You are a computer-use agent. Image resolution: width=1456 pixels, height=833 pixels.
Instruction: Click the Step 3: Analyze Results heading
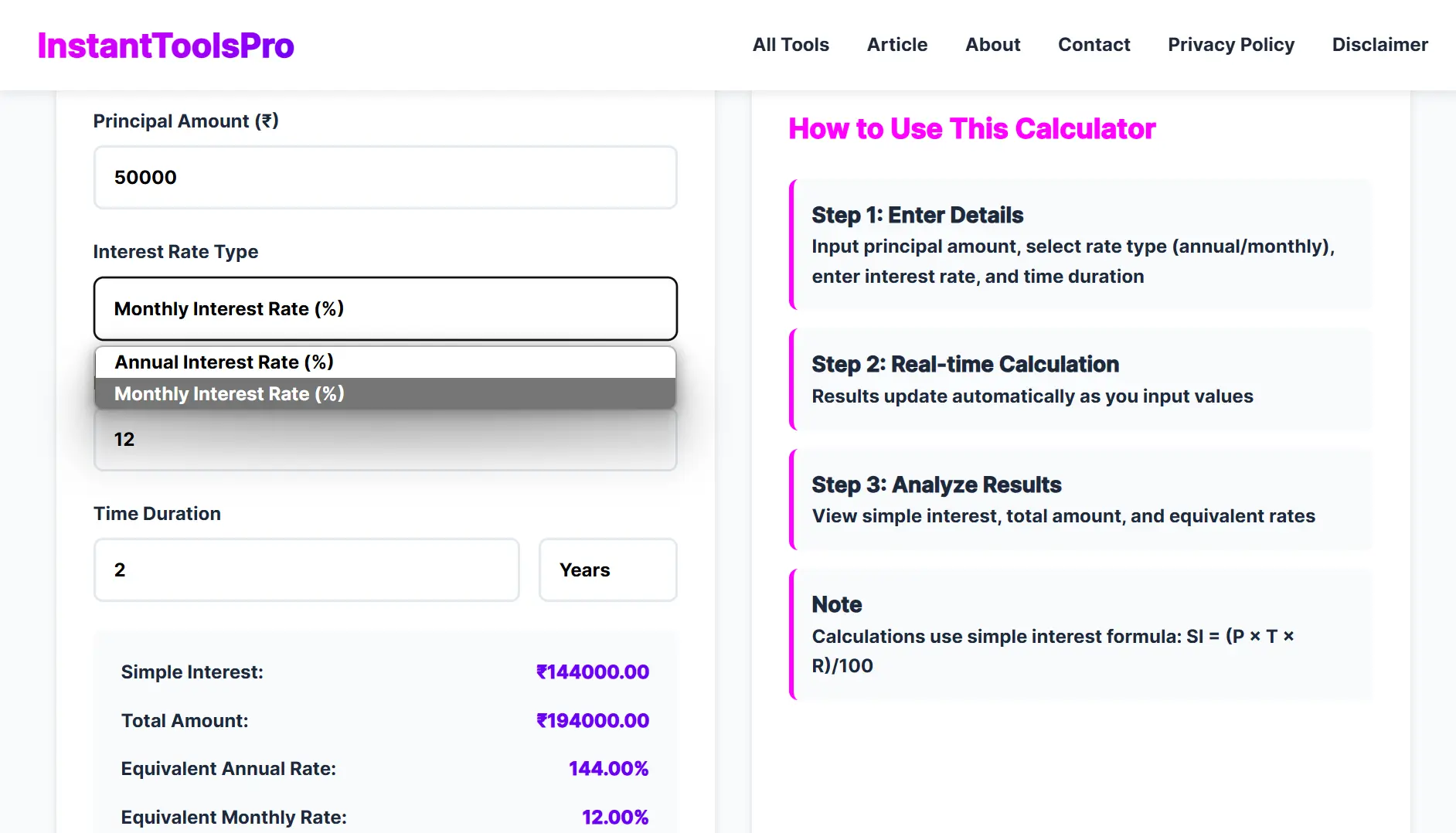[937, 485]
